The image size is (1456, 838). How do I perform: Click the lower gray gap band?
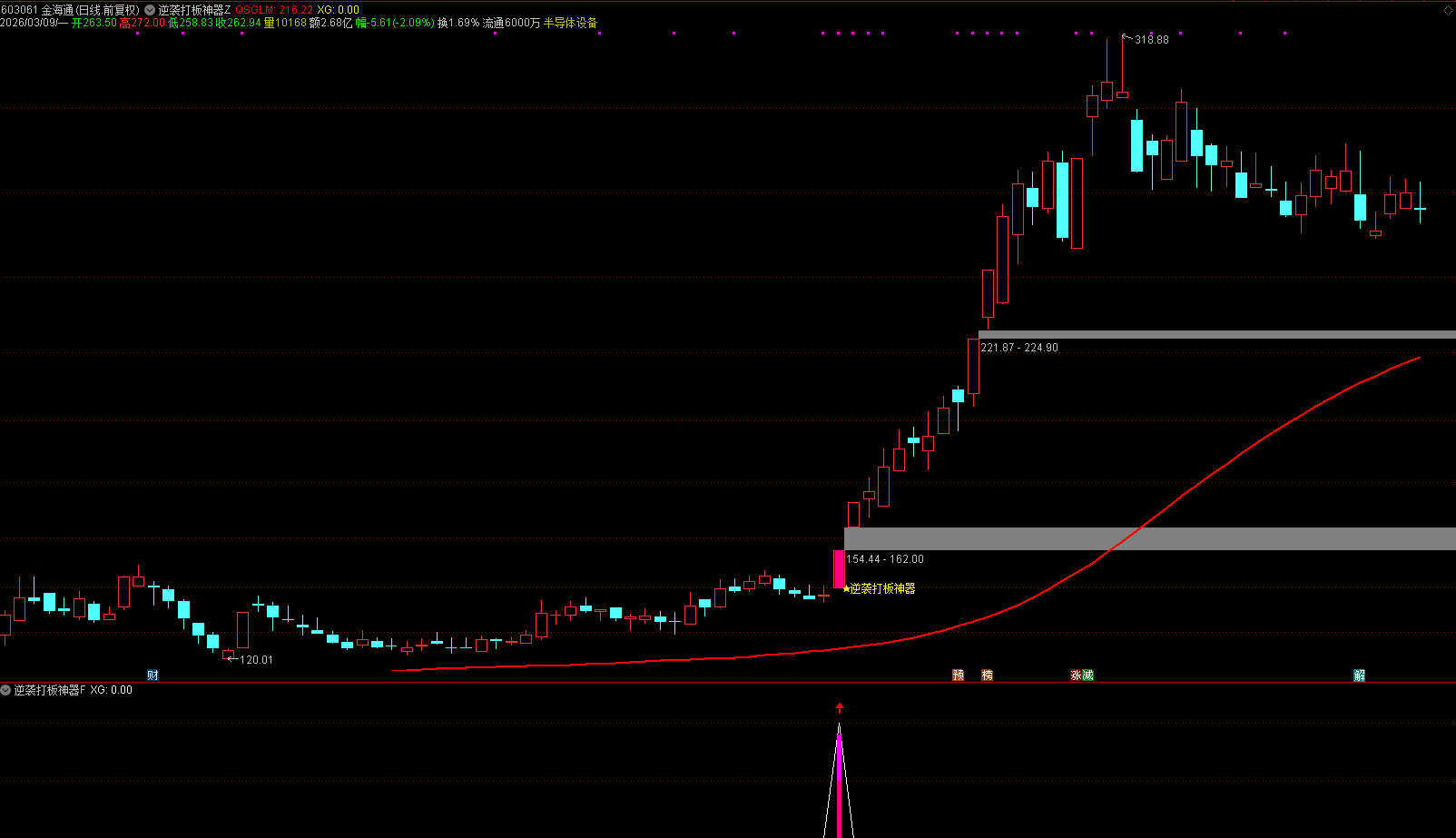click(1150, 538)
